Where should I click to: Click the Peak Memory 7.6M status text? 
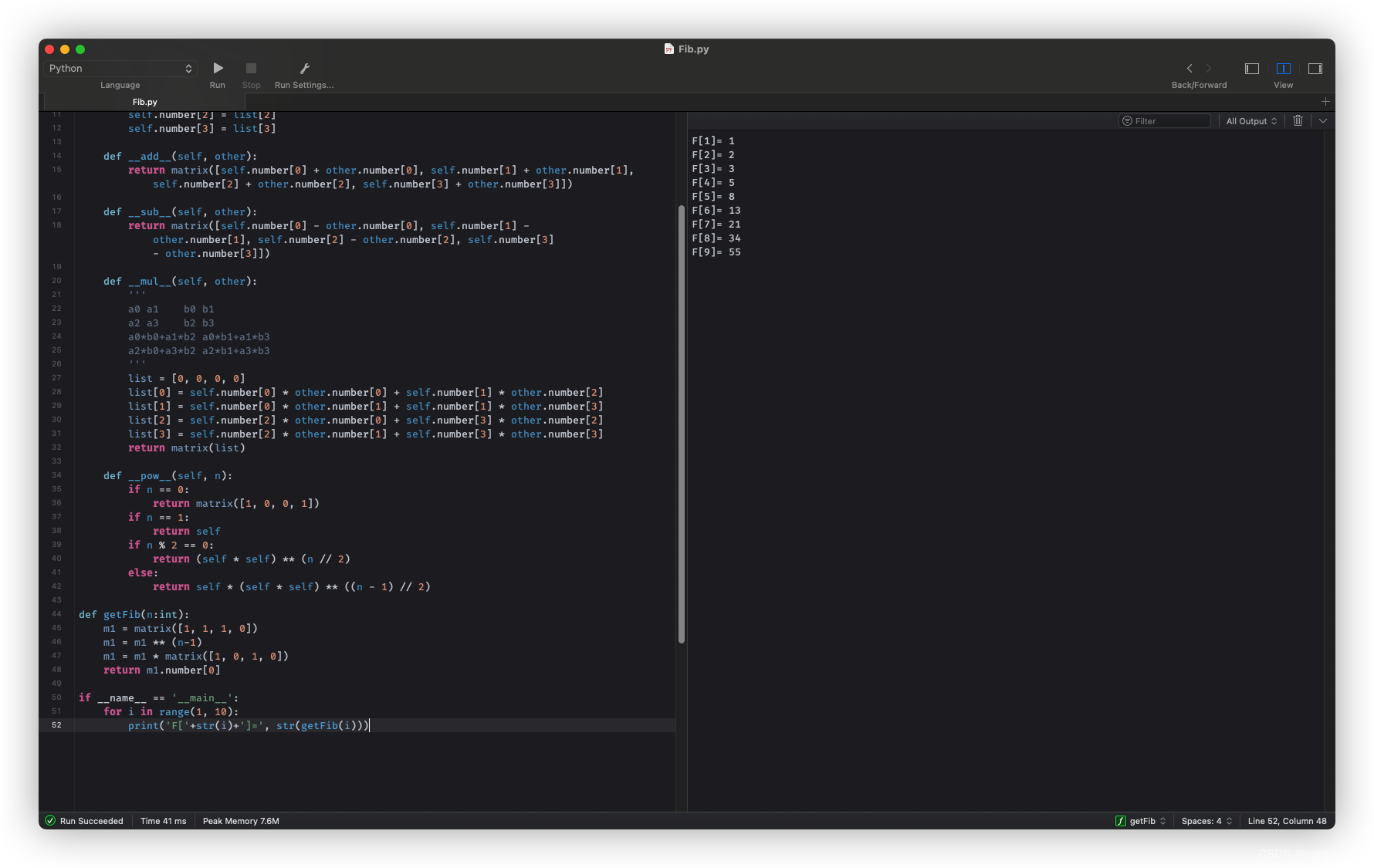241,821
